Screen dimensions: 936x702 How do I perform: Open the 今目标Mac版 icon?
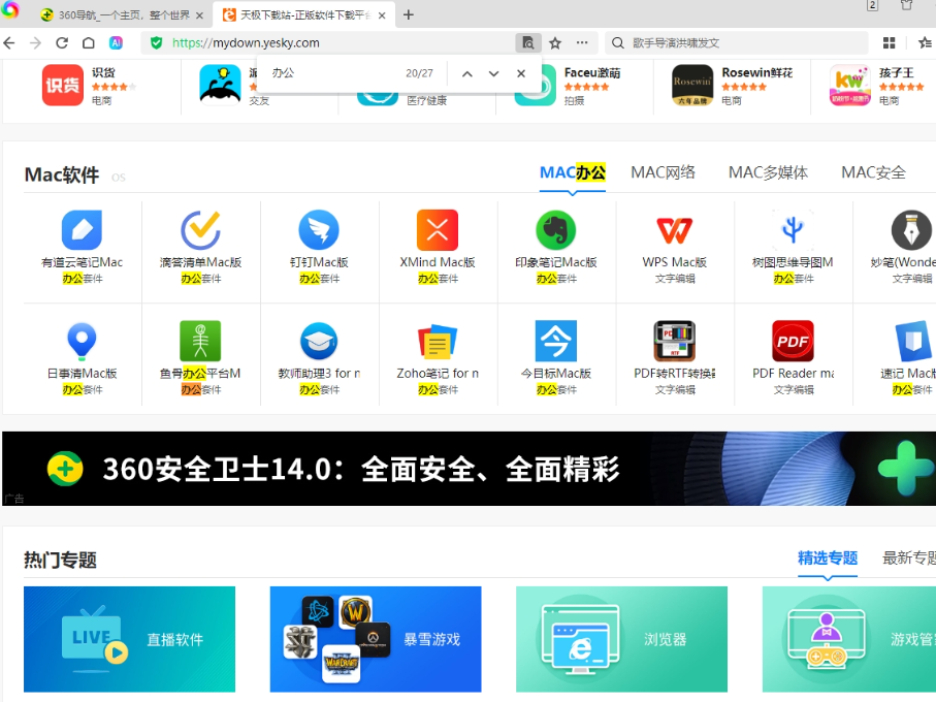pyautogui.click(x=556, y=341)
